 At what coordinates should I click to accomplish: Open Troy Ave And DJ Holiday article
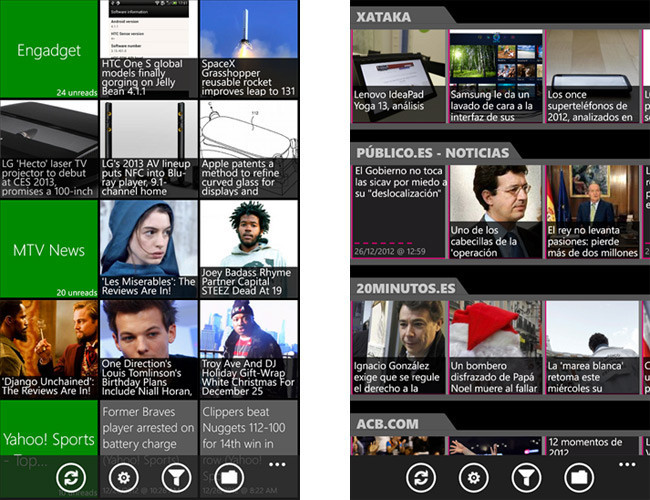click(x=249, y=349)
